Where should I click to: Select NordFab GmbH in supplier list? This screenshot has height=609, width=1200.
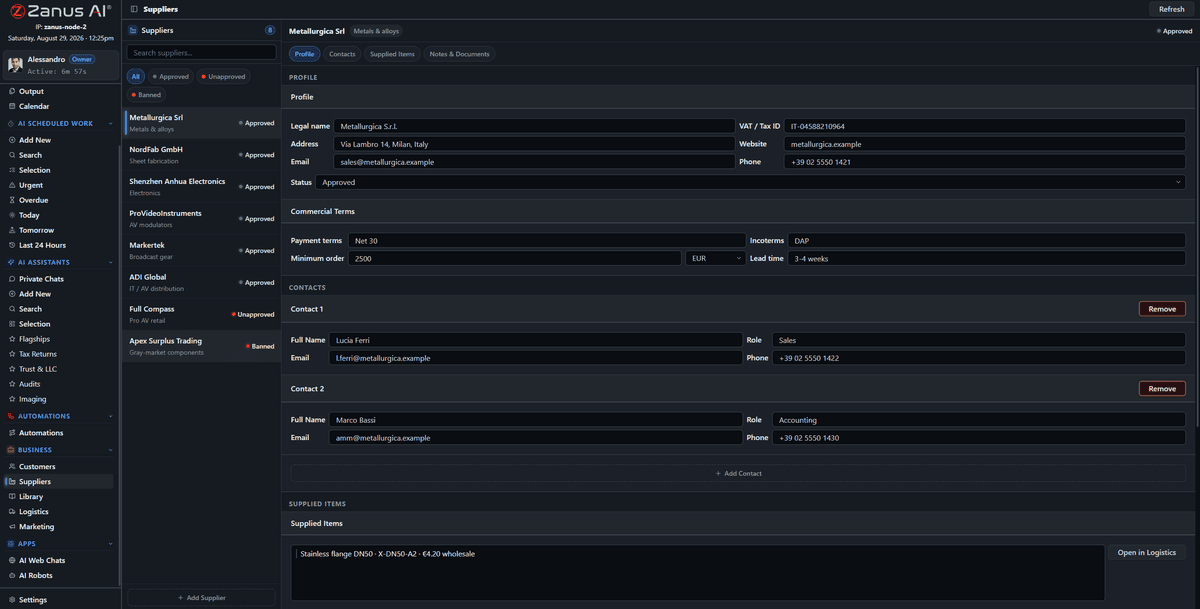(x=201, y=154)
